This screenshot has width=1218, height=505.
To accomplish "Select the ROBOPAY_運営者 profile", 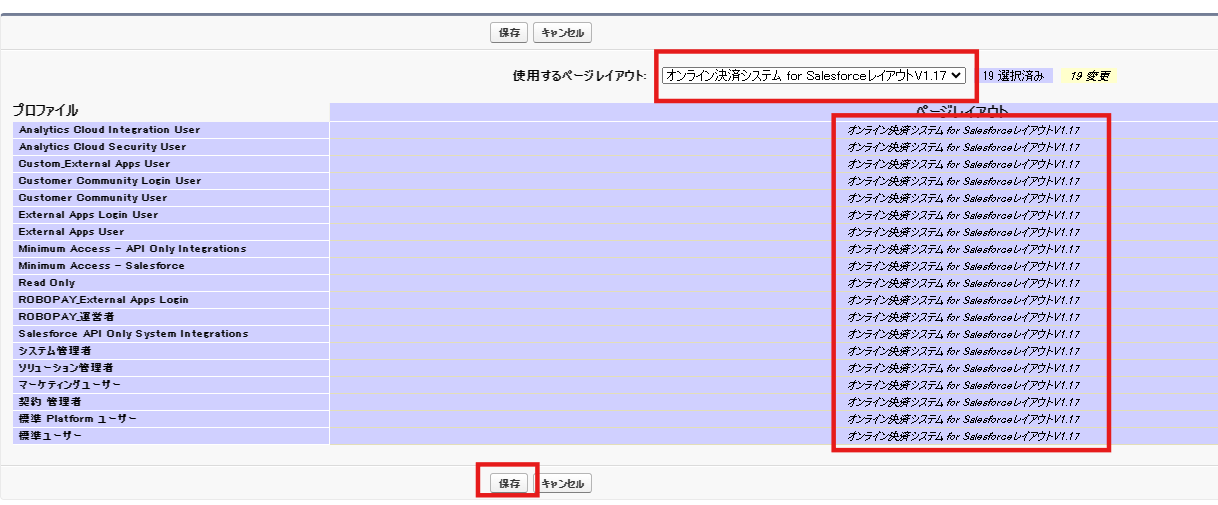I will click(66, 317).
